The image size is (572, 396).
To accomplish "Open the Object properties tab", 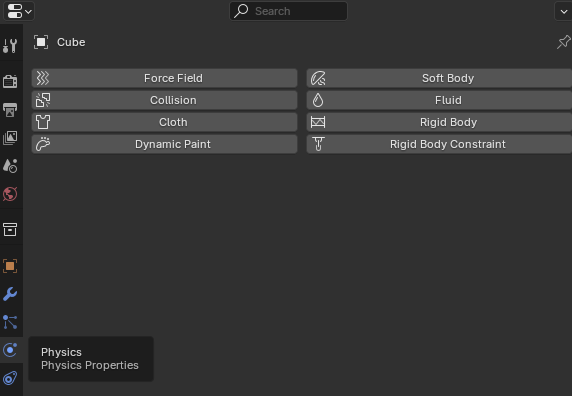I will point(10,266).
